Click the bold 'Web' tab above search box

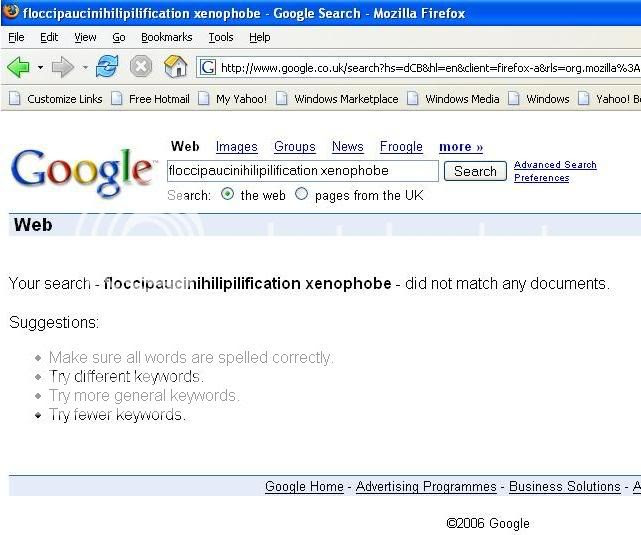[185, 146]
